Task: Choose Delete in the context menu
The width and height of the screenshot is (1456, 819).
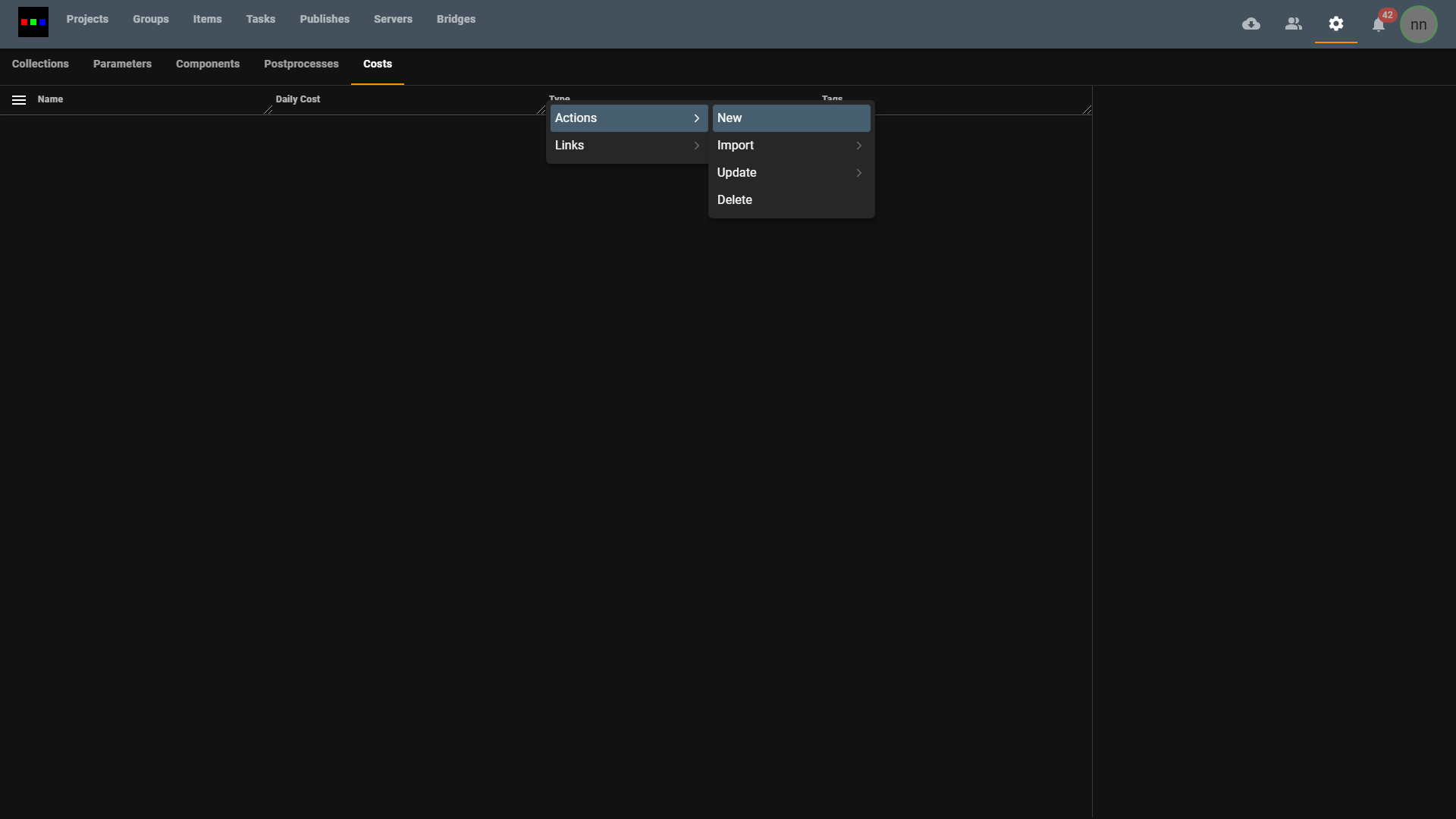Action: pos(790,200)
